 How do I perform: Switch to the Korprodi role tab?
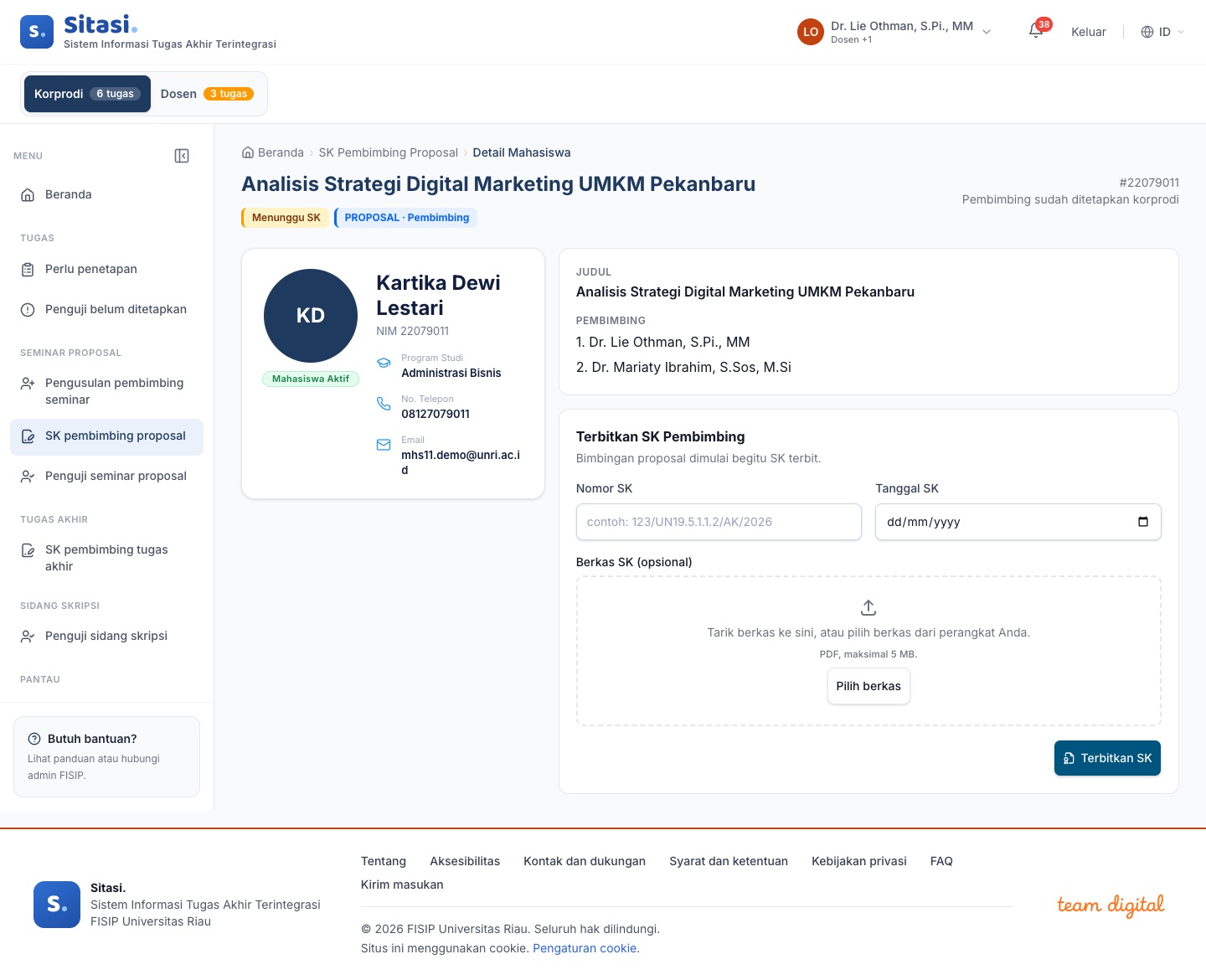87,94
